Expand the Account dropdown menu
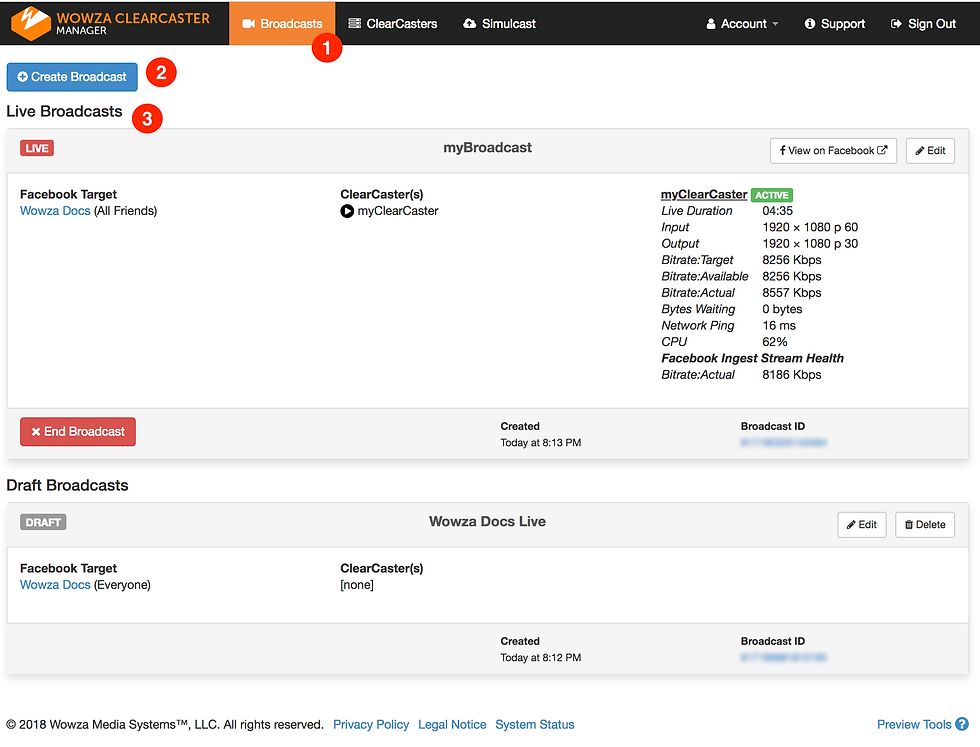 click(x=742, y=24)
